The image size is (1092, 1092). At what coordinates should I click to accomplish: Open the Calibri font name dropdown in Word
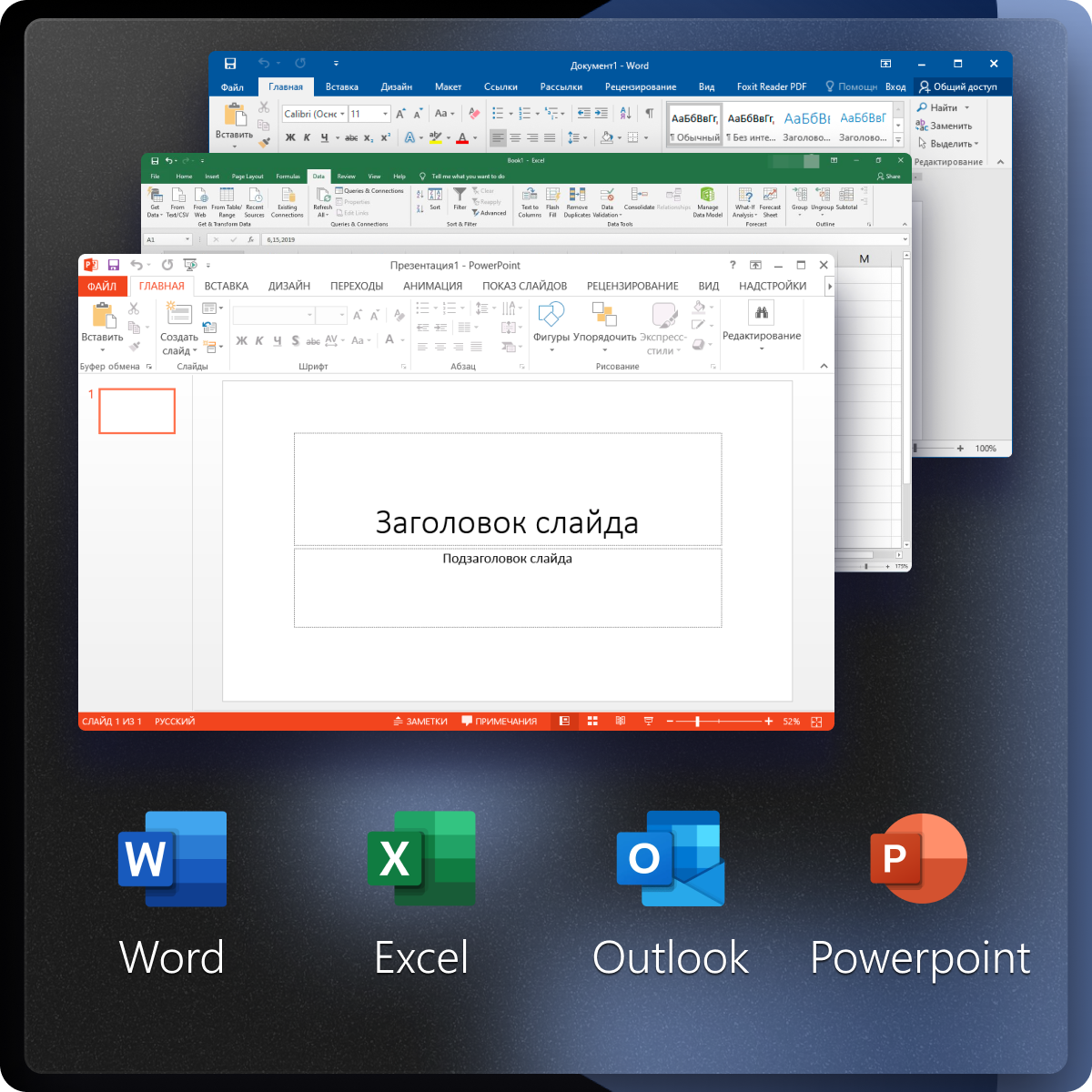point(342,114)
